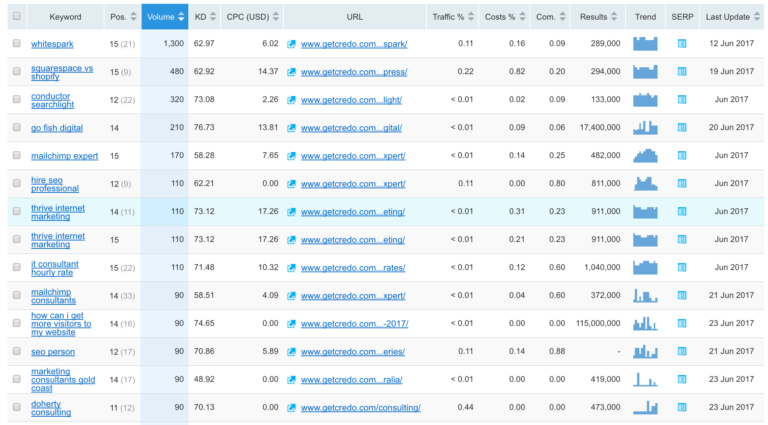
Task: Open how can i get more visitors keyword
Action: click(61, 324)
